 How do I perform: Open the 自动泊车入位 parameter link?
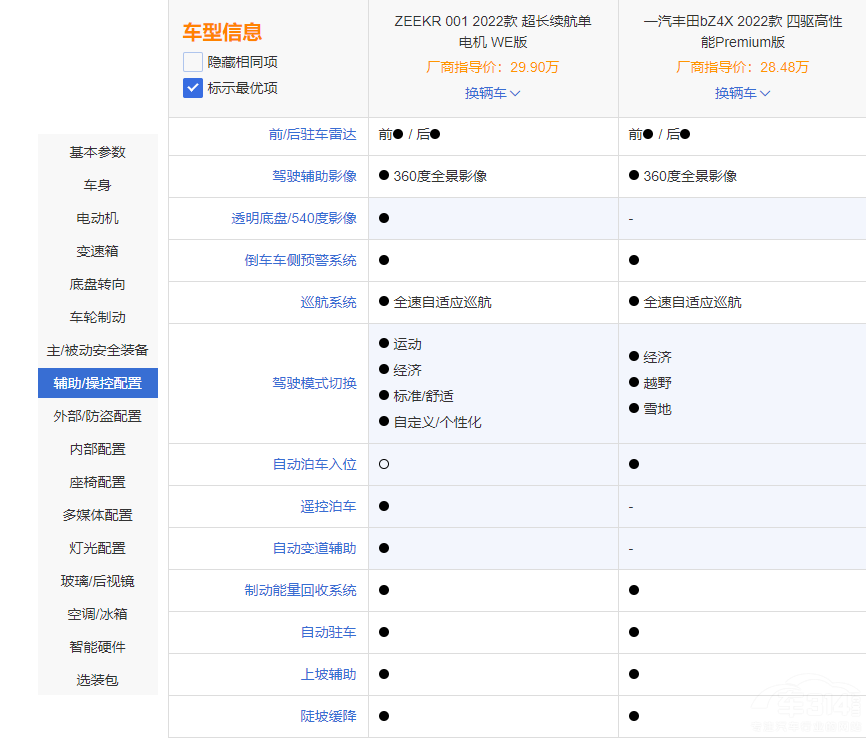click(314, 464)
